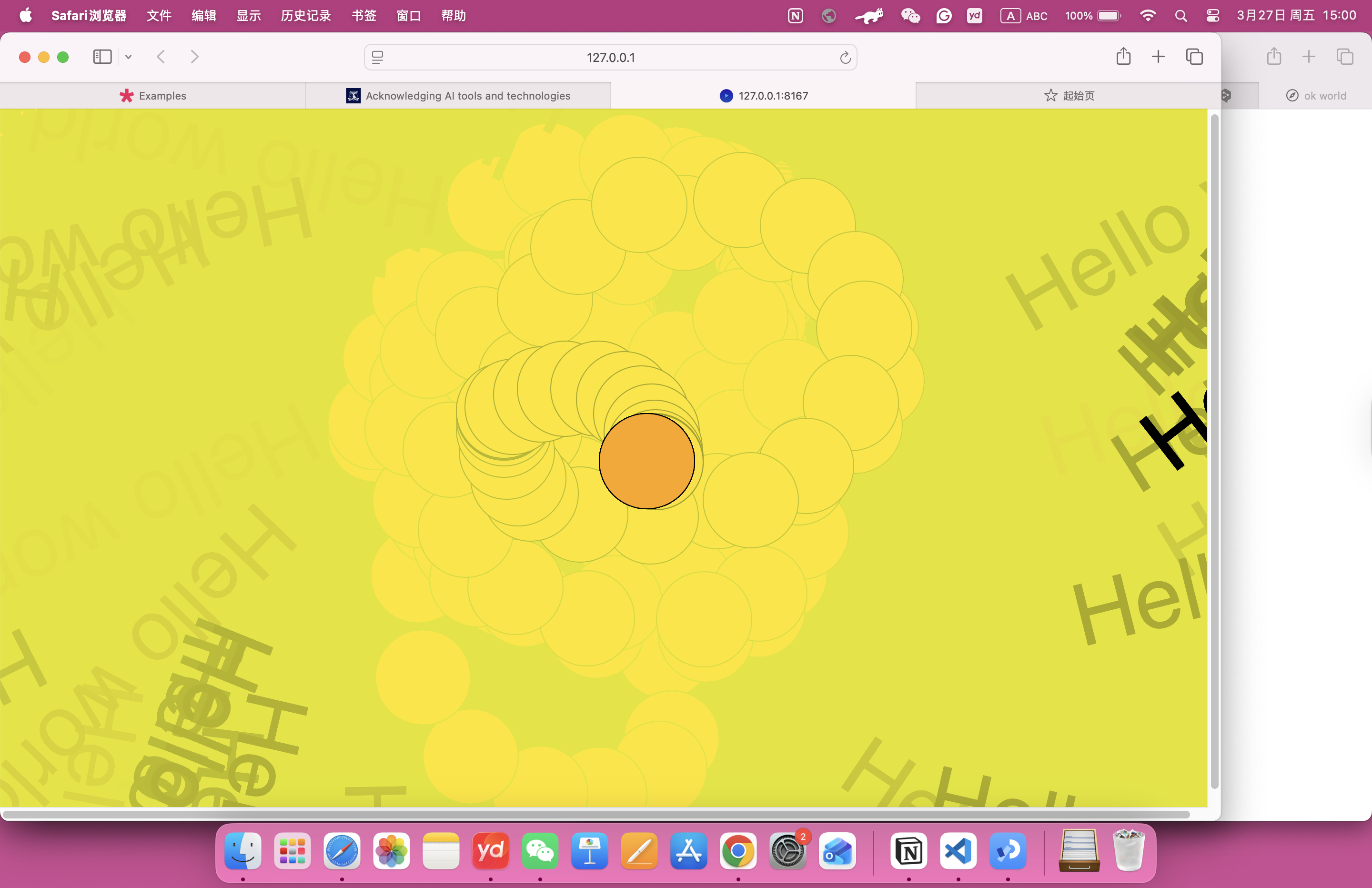Open the ABC input source menu
This screenshot has width=1372, height=888.
coord(1024,16)
